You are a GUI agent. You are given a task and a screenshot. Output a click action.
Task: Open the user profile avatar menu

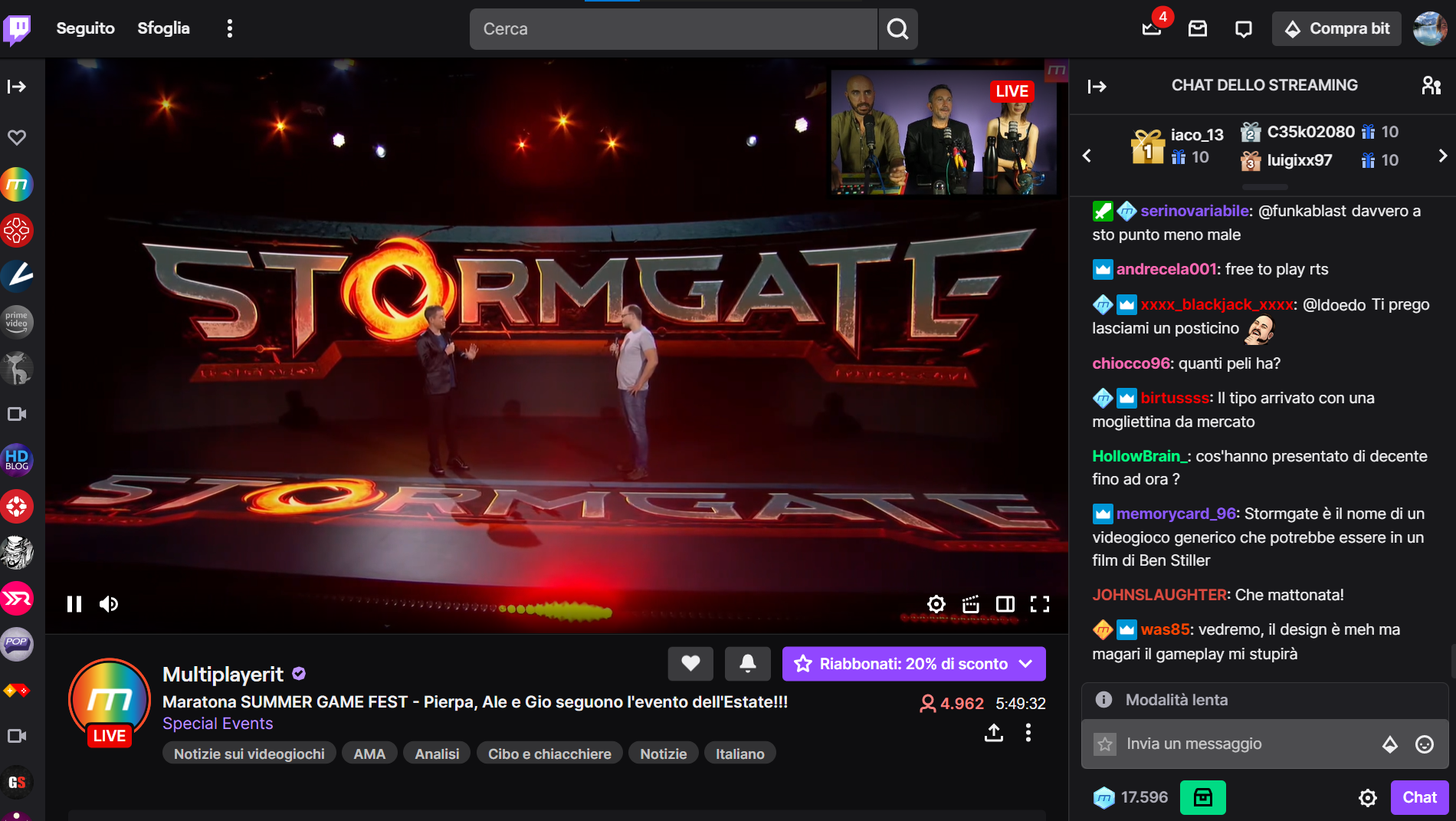pos(1430,28)
